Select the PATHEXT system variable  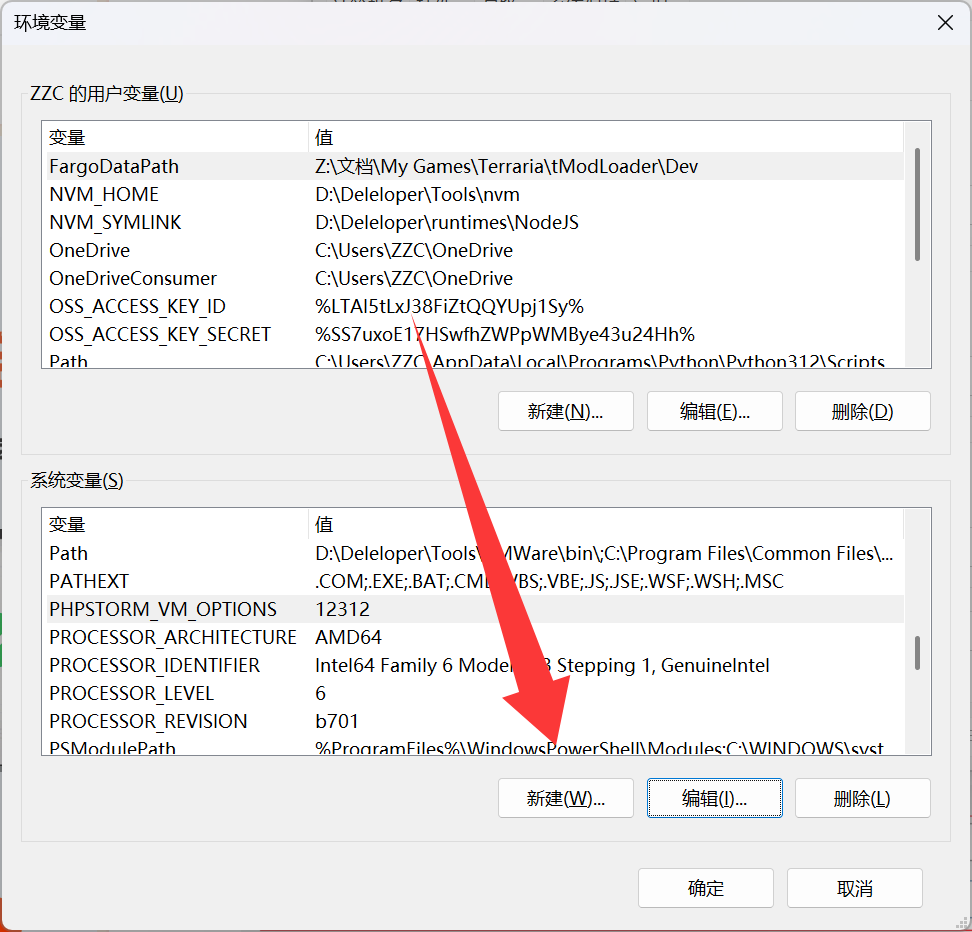point(475,581)
